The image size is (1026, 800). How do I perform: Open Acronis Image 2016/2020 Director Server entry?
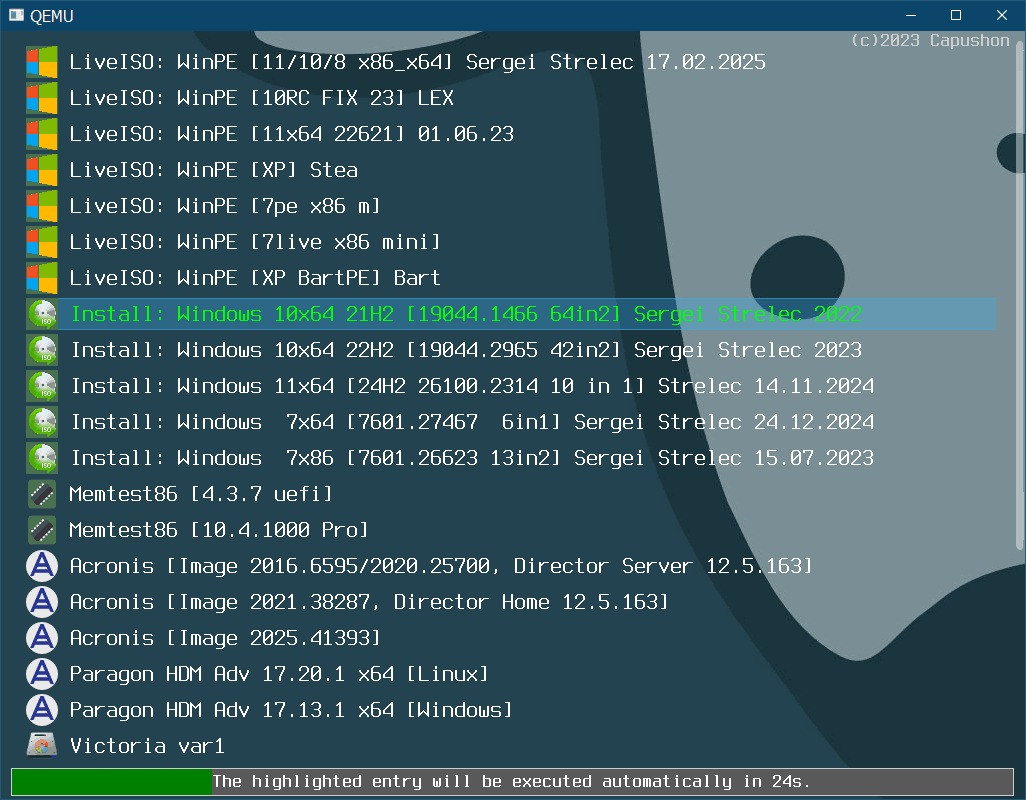[441, 566]
